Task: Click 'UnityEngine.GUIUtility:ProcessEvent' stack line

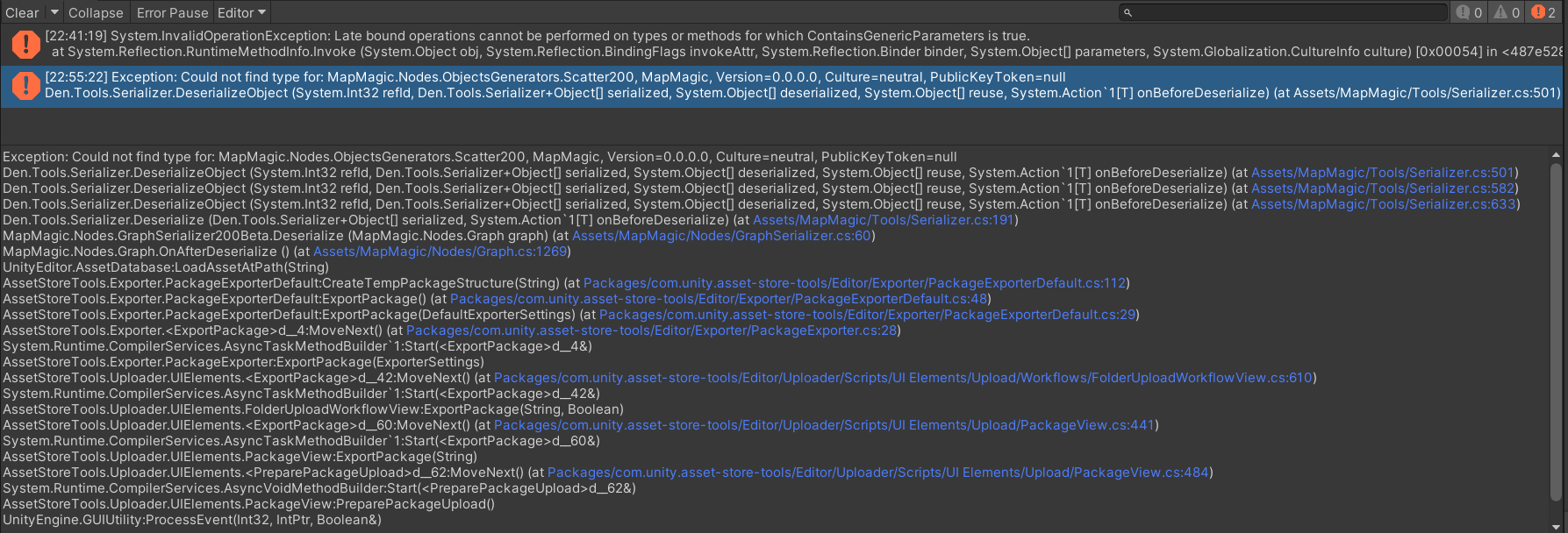Action: click(x=192, y=520)
